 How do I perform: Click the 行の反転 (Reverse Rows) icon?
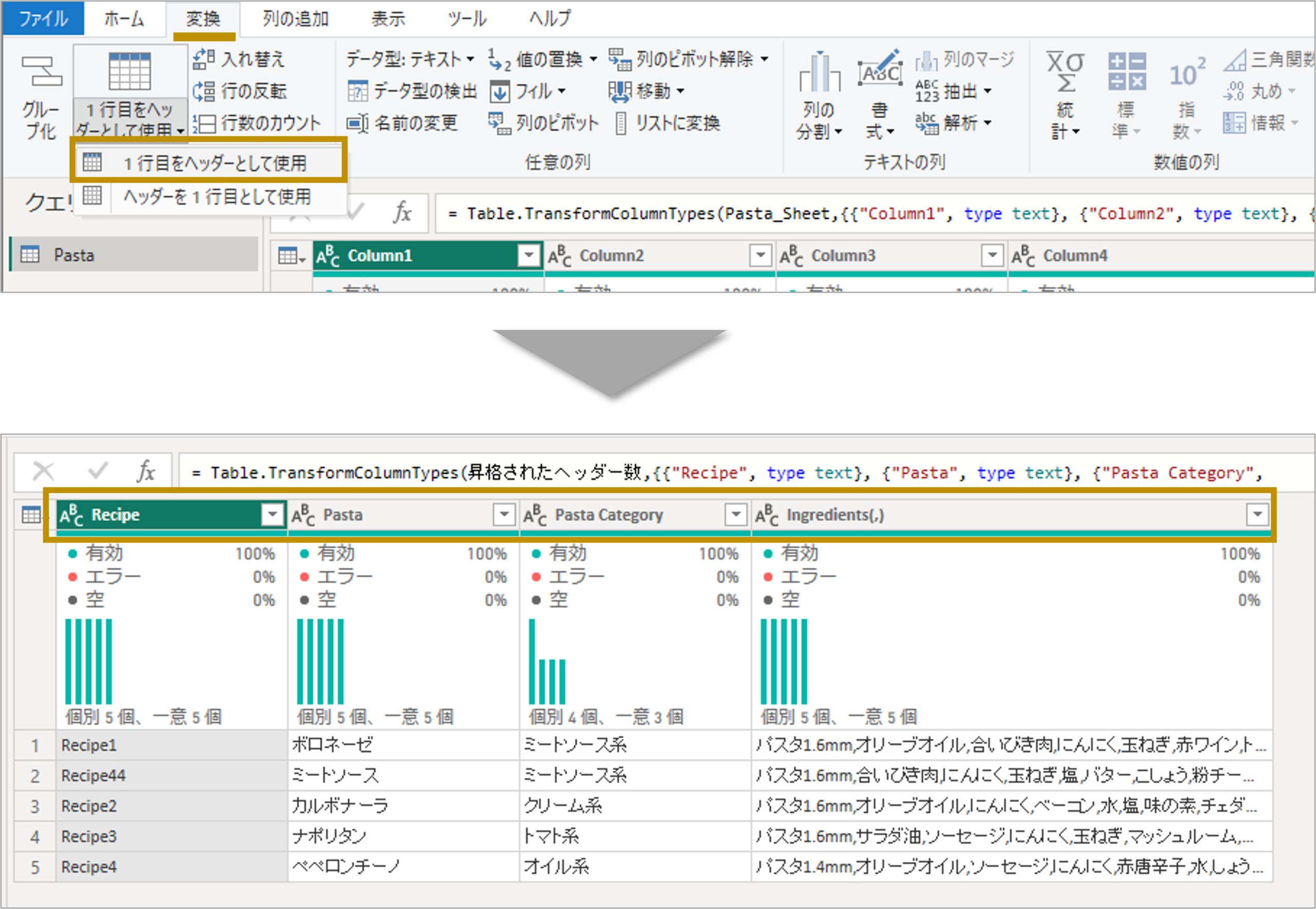coord(203,91)
